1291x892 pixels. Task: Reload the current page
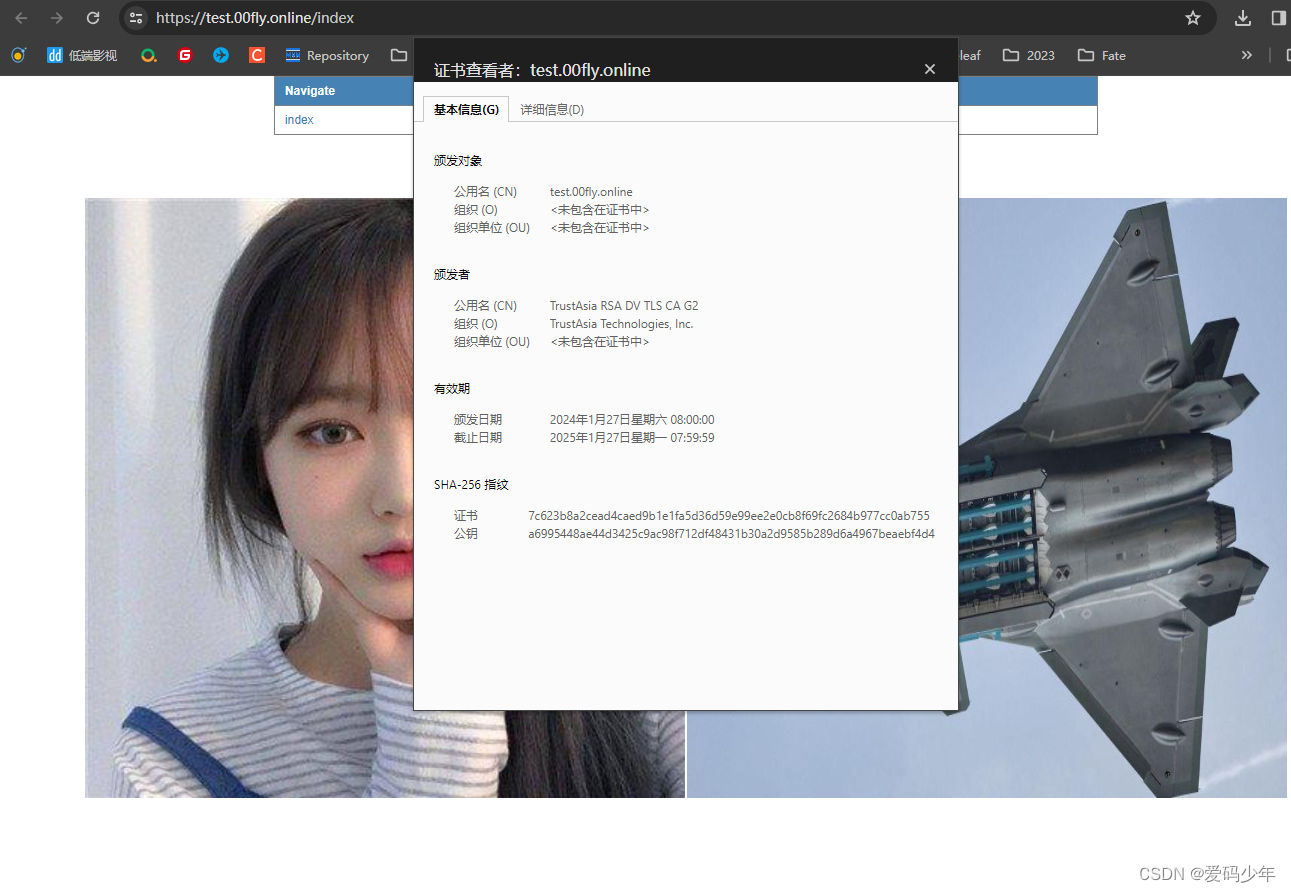93,18
